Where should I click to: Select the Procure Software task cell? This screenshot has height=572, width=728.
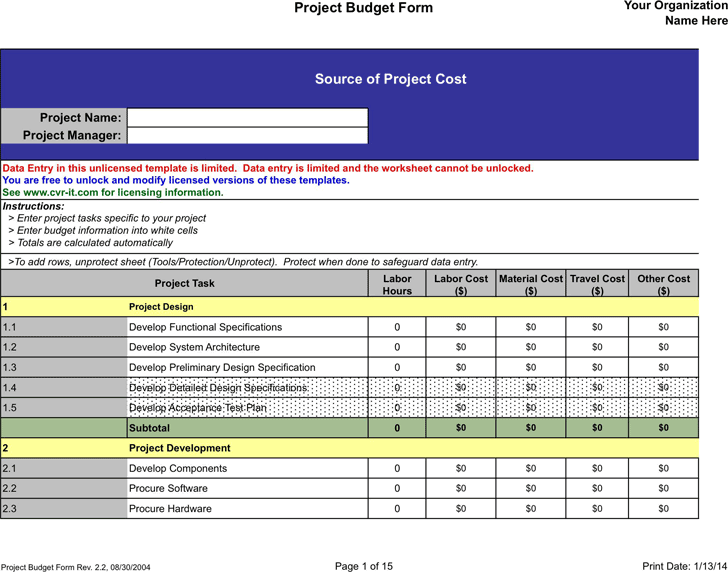coord(247,489)
